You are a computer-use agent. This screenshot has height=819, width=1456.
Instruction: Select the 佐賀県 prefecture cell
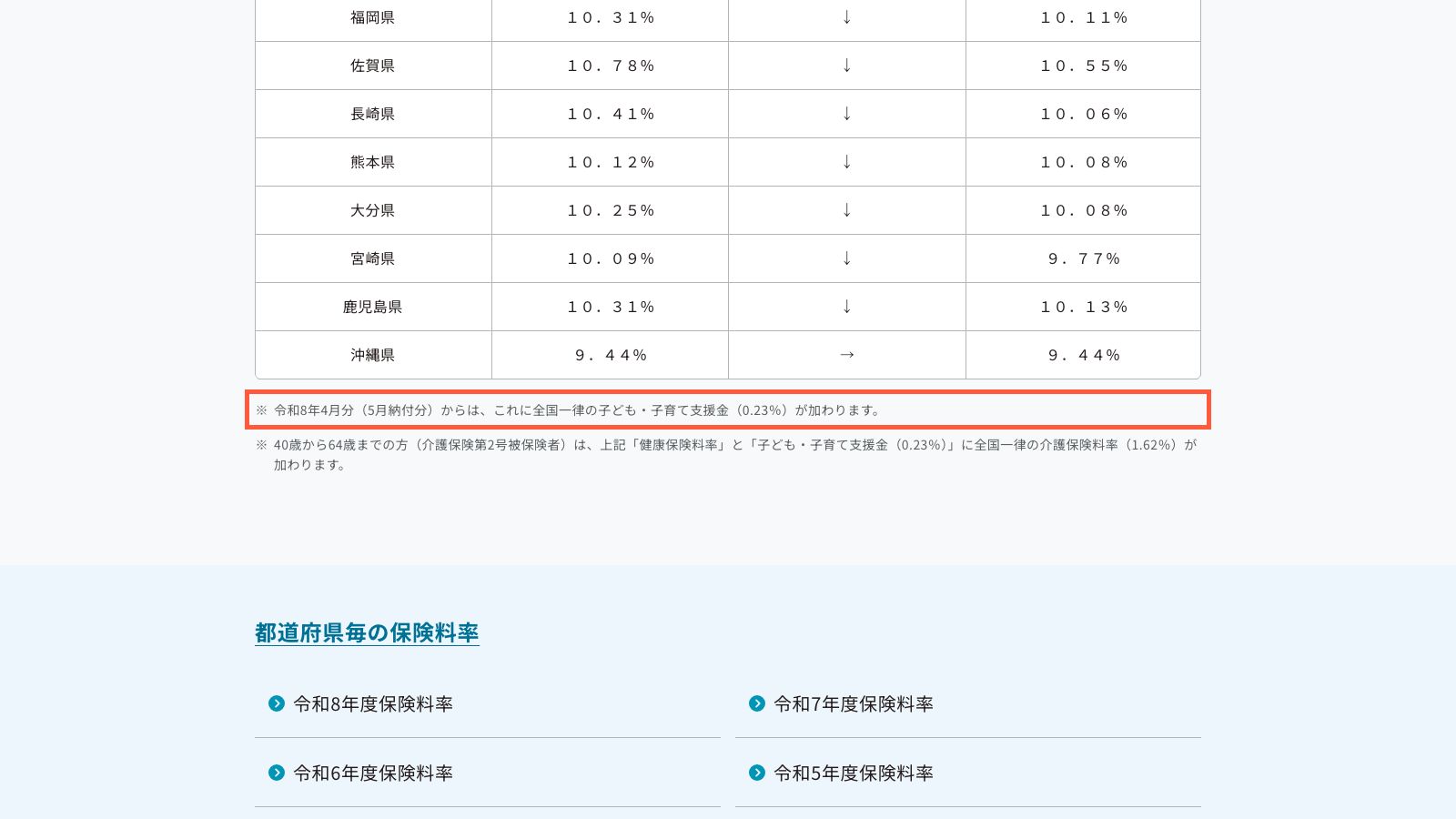pyautogui.click(x=373, y=66)
